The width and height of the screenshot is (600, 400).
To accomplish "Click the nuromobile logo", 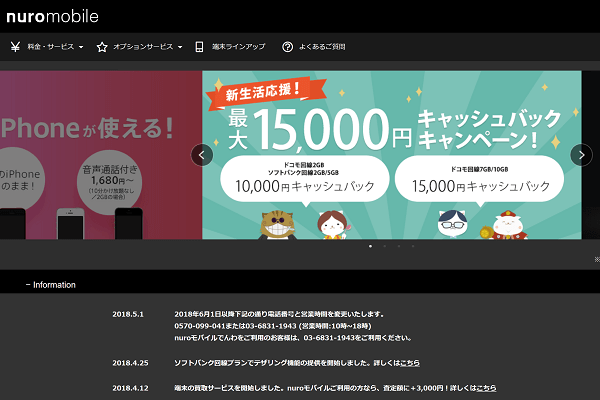I will pos(52,16).
